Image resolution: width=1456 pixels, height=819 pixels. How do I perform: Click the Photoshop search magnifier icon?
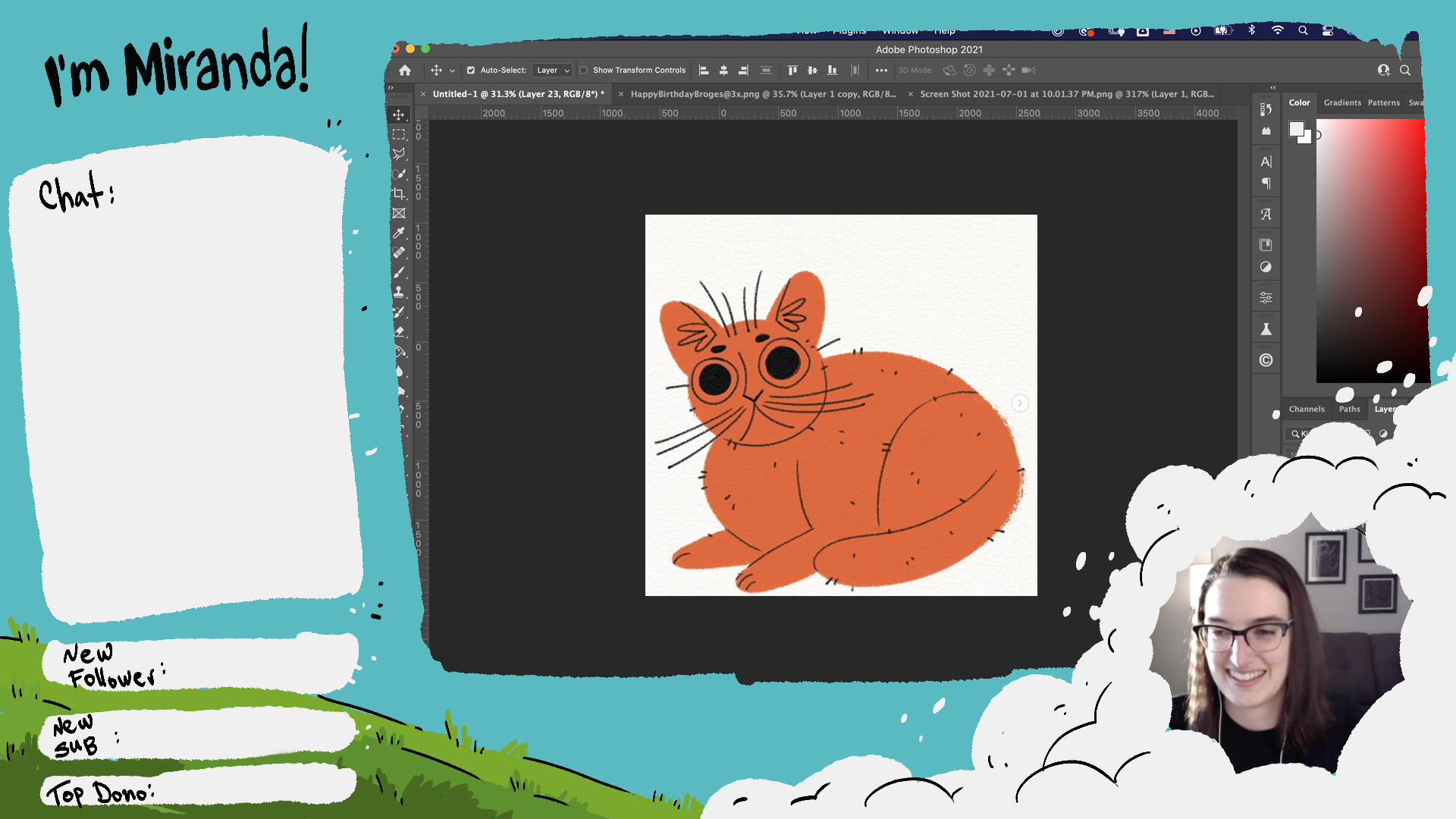[x=1405, y=70]
